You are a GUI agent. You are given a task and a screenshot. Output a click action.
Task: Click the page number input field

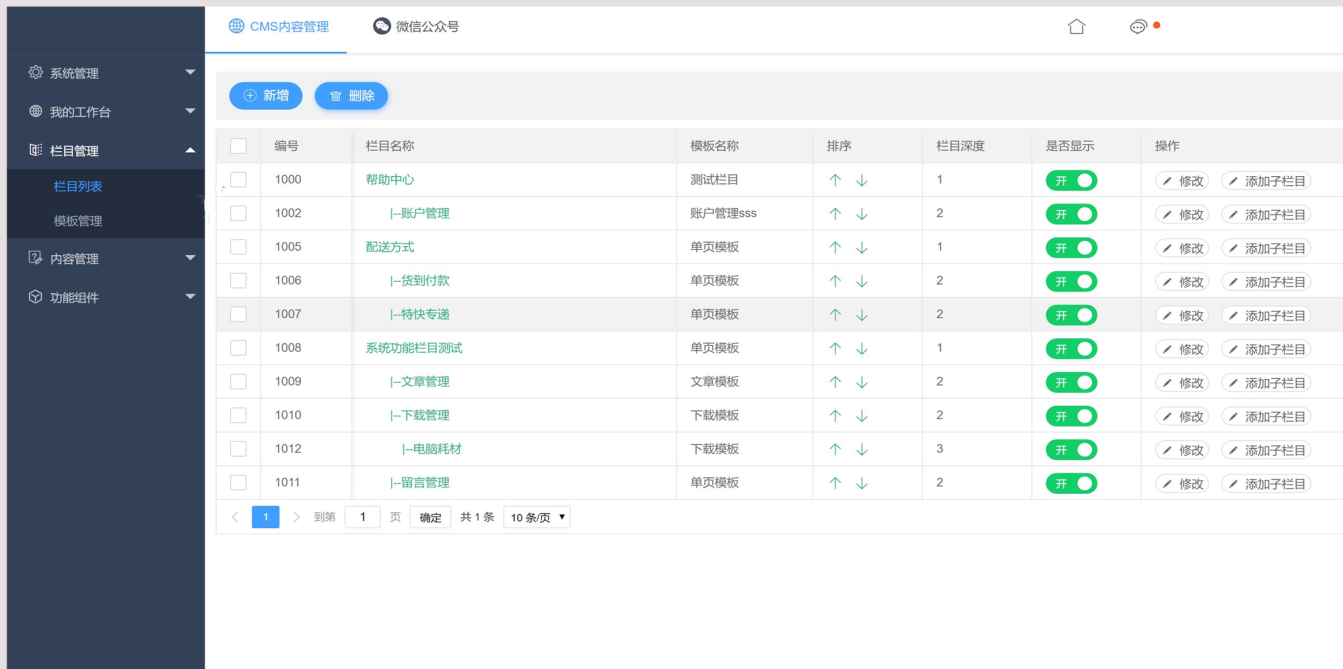click(x=362, y=517)
